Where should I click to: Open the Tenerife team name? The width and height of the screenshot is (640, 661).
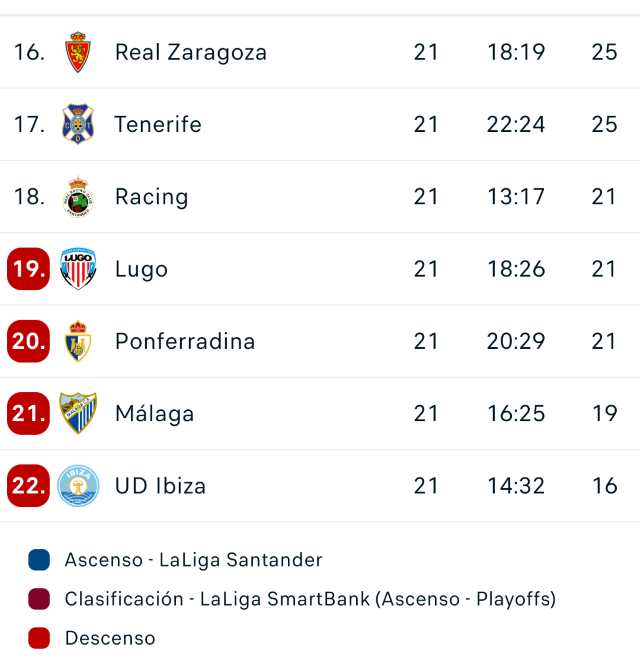pyautogui.click(x=158, y=124)
